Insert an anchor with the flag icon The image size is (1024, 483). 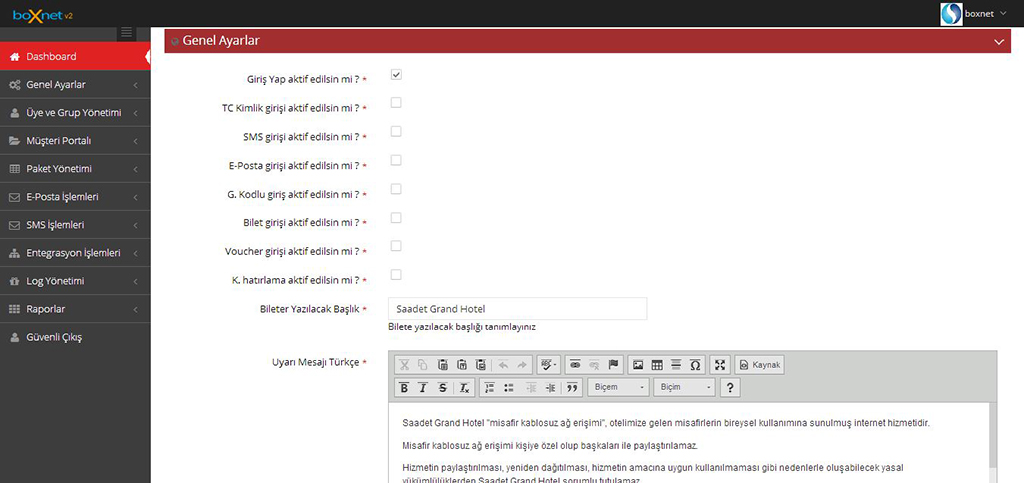(613, 365)
